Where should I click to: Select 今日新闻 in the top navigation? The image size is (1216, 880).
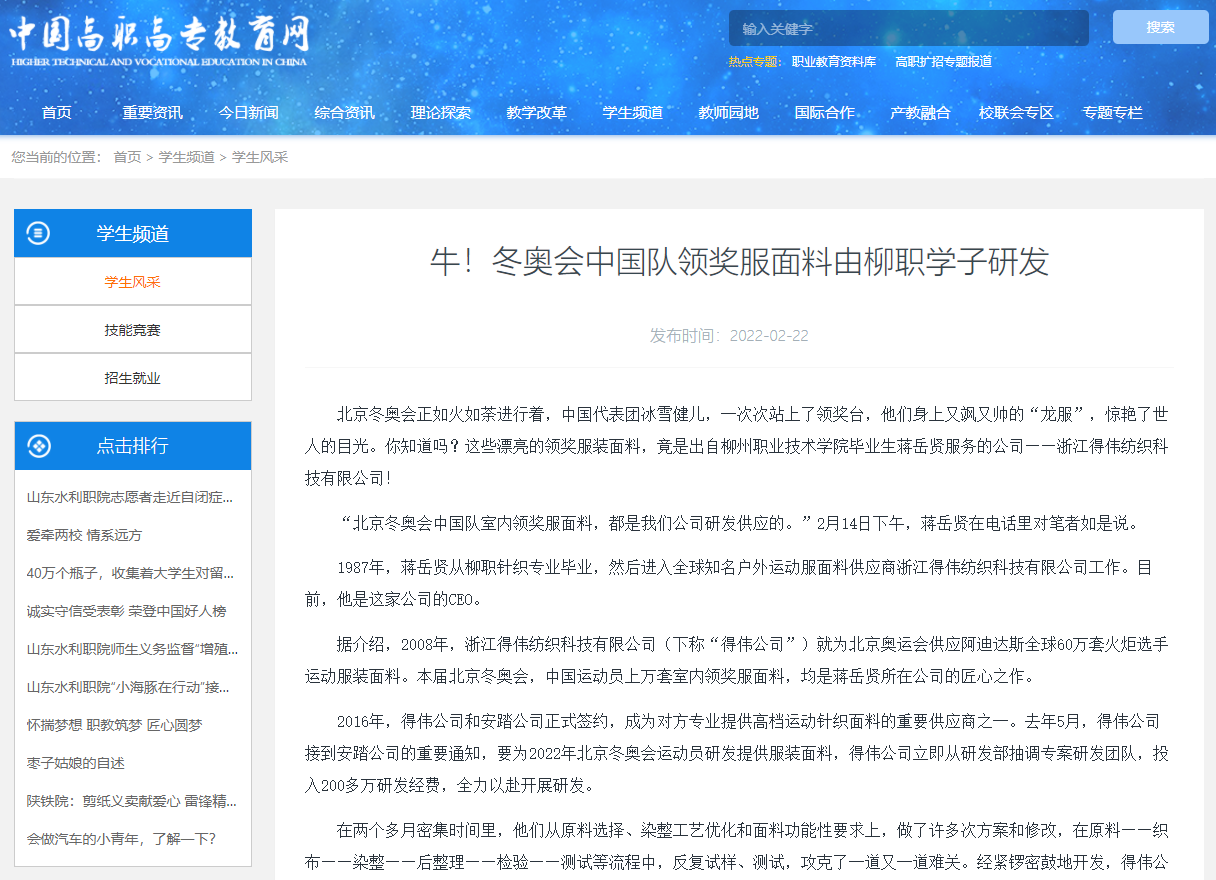(248, 113)
